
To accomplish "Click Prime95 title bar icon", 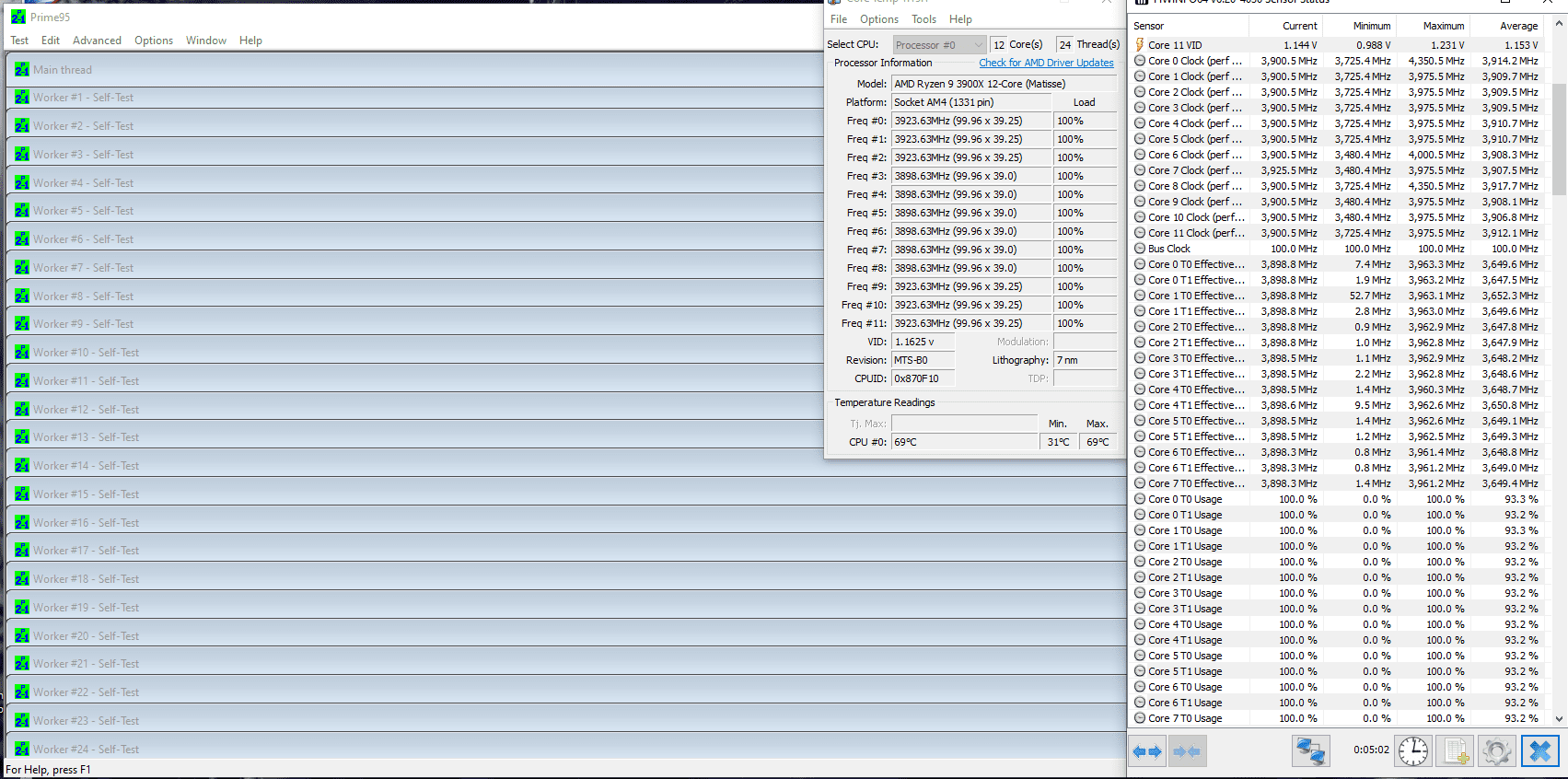I will coord(18,17).
